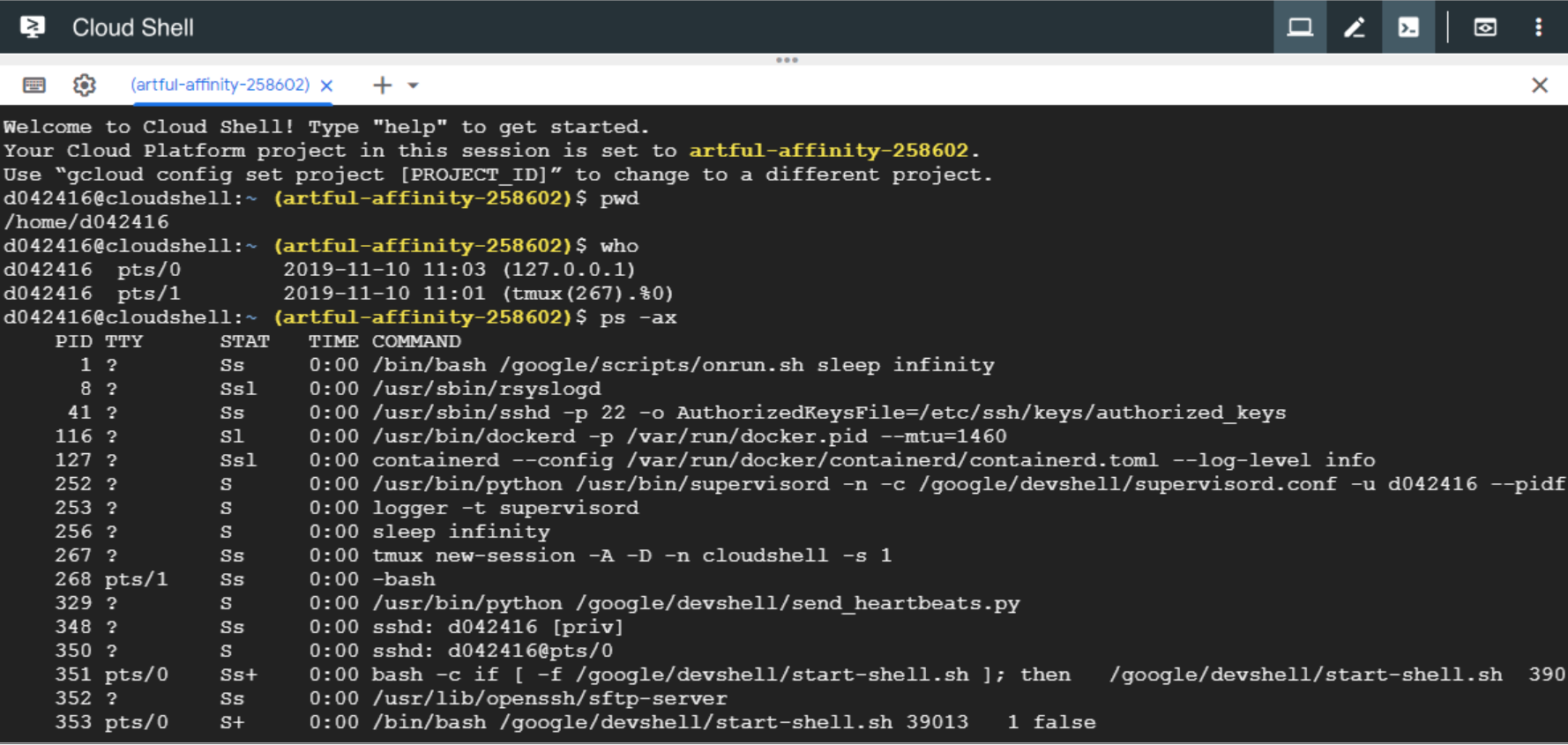1568x745 pixels.
Task: Click the "bash -c if" process line for PID 351
Action: click(810, 674)
